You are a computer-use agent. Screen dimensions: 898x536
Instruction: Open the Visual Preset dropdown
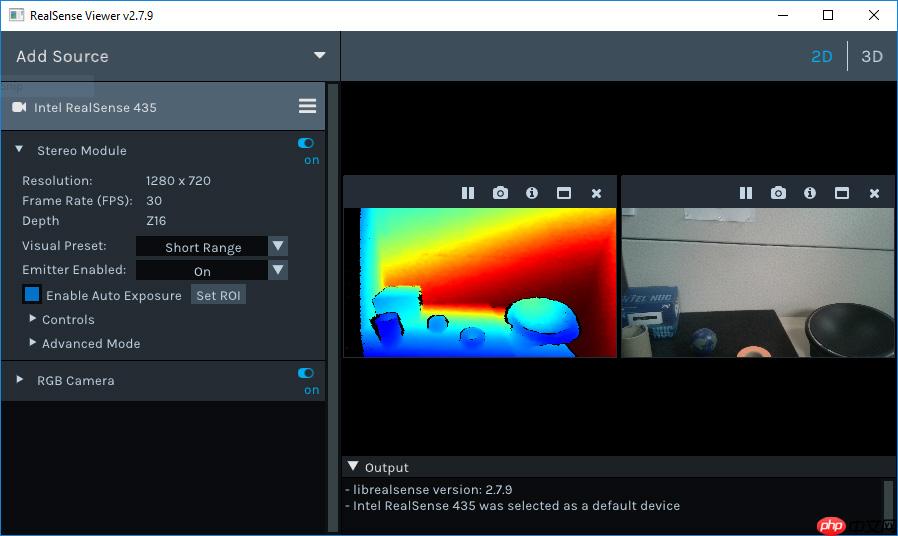pos(279,246)
